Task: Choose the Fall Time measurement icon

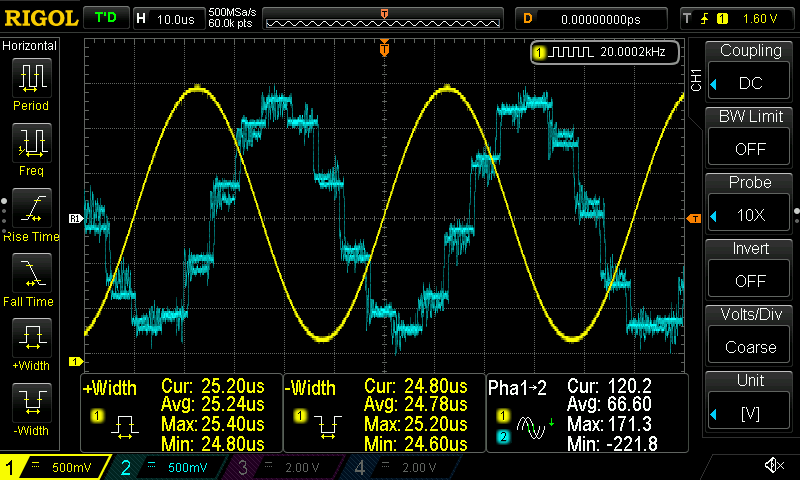Action: tap(31, 274)
